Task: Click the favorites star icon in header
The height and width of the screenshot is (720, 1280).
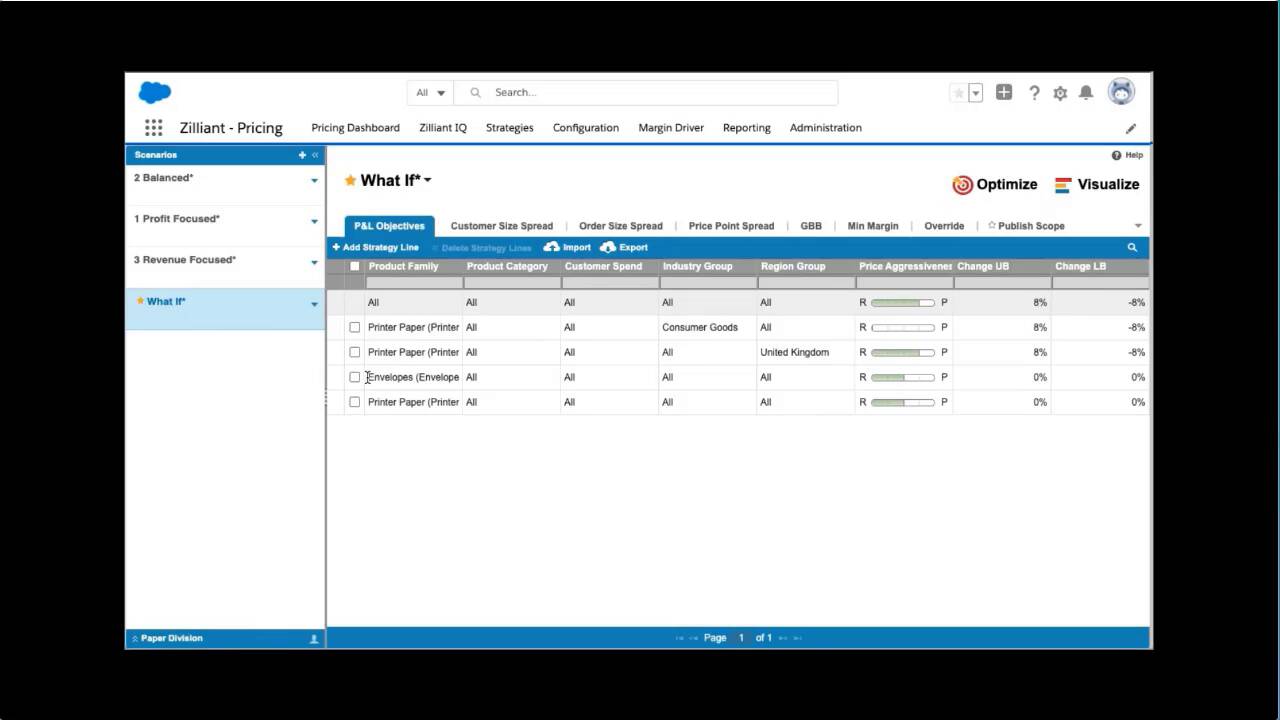Action: (958, 92)
